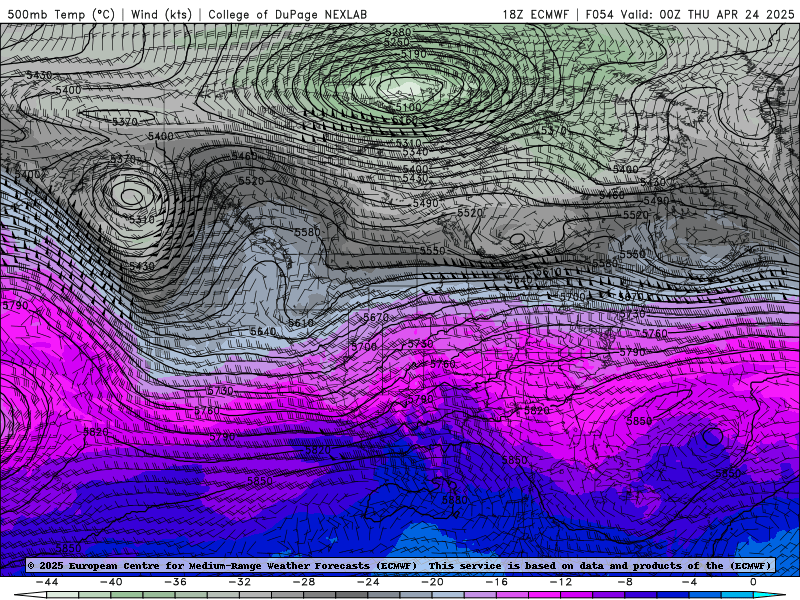Click the 5280 height contour label
Screen dimensions: 800x600
398,32
